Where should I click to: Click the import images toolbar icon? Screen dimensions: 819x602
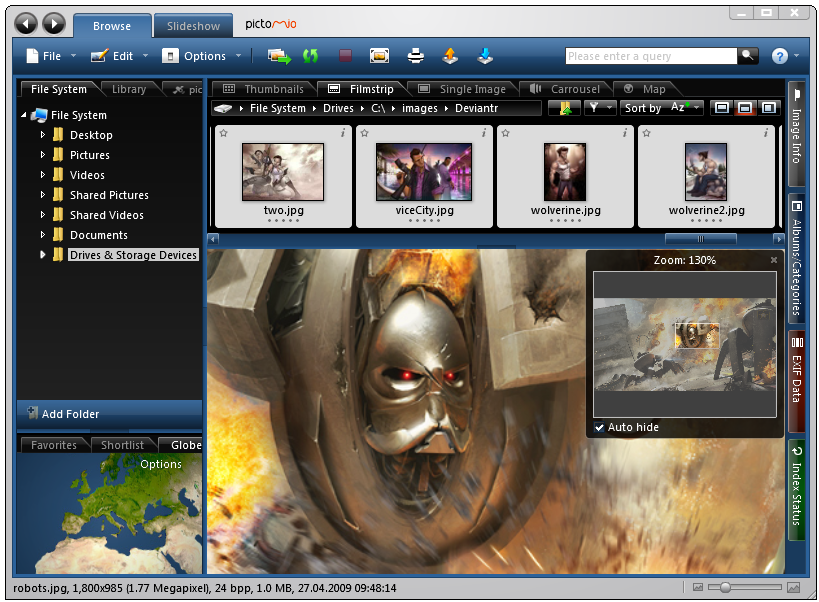pos(279,56)
